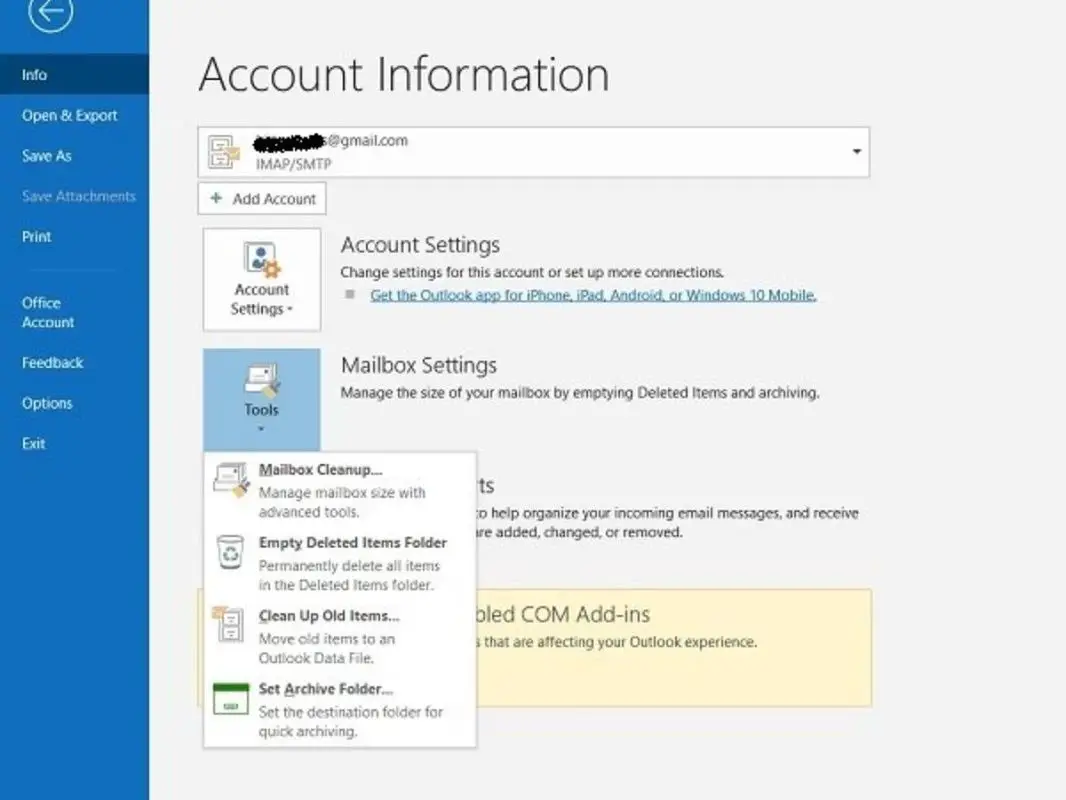Screen dimensions: 1066x800
Task: Expand the Account Settings menu arrow
Action: (x=291, y=310)
